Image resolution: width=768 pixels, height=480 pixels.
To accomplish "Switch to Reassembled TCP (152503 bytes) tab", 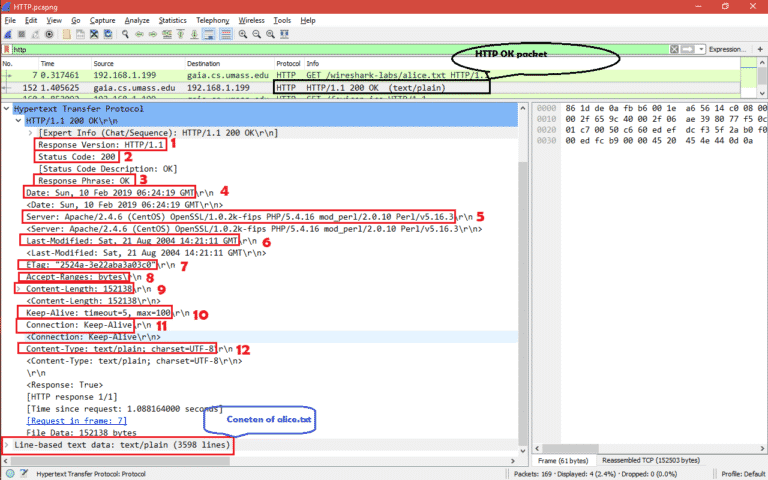I will click(650, 460).
